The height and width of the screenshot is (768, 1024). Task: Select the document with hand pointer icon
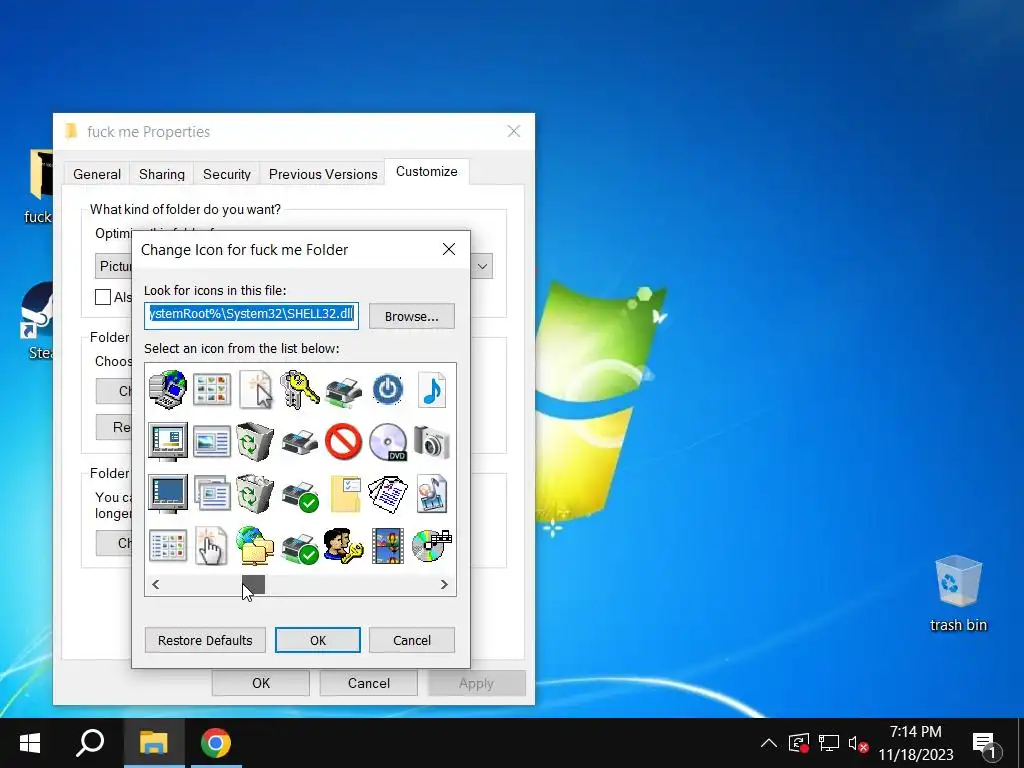coord(211,546)
